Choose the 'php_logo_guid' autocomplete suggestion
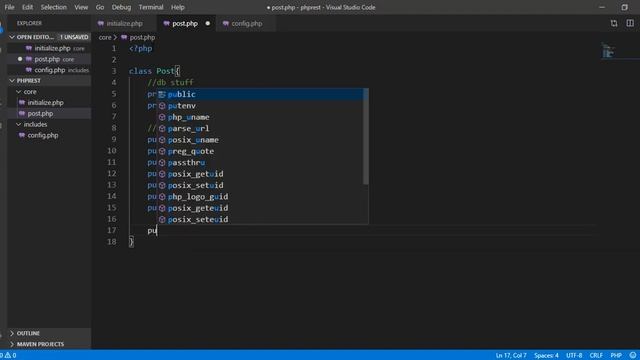 coord(260,197)
